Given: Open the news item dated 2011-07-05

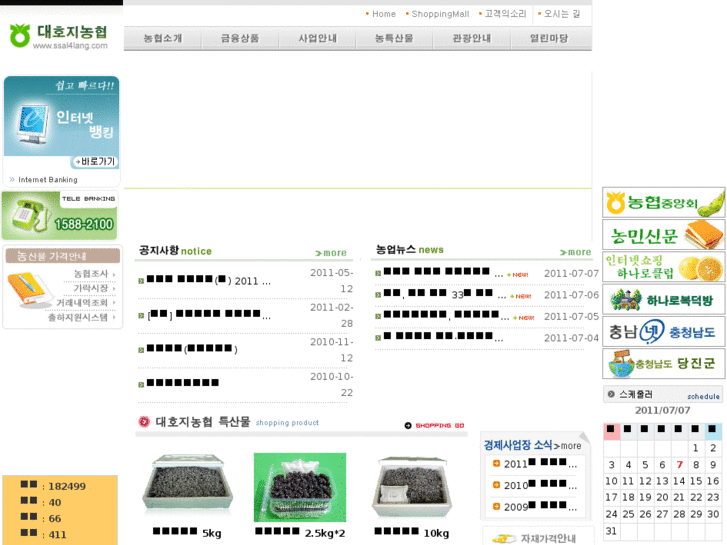Looking at the screenshot, I should (x=446, y=316).
